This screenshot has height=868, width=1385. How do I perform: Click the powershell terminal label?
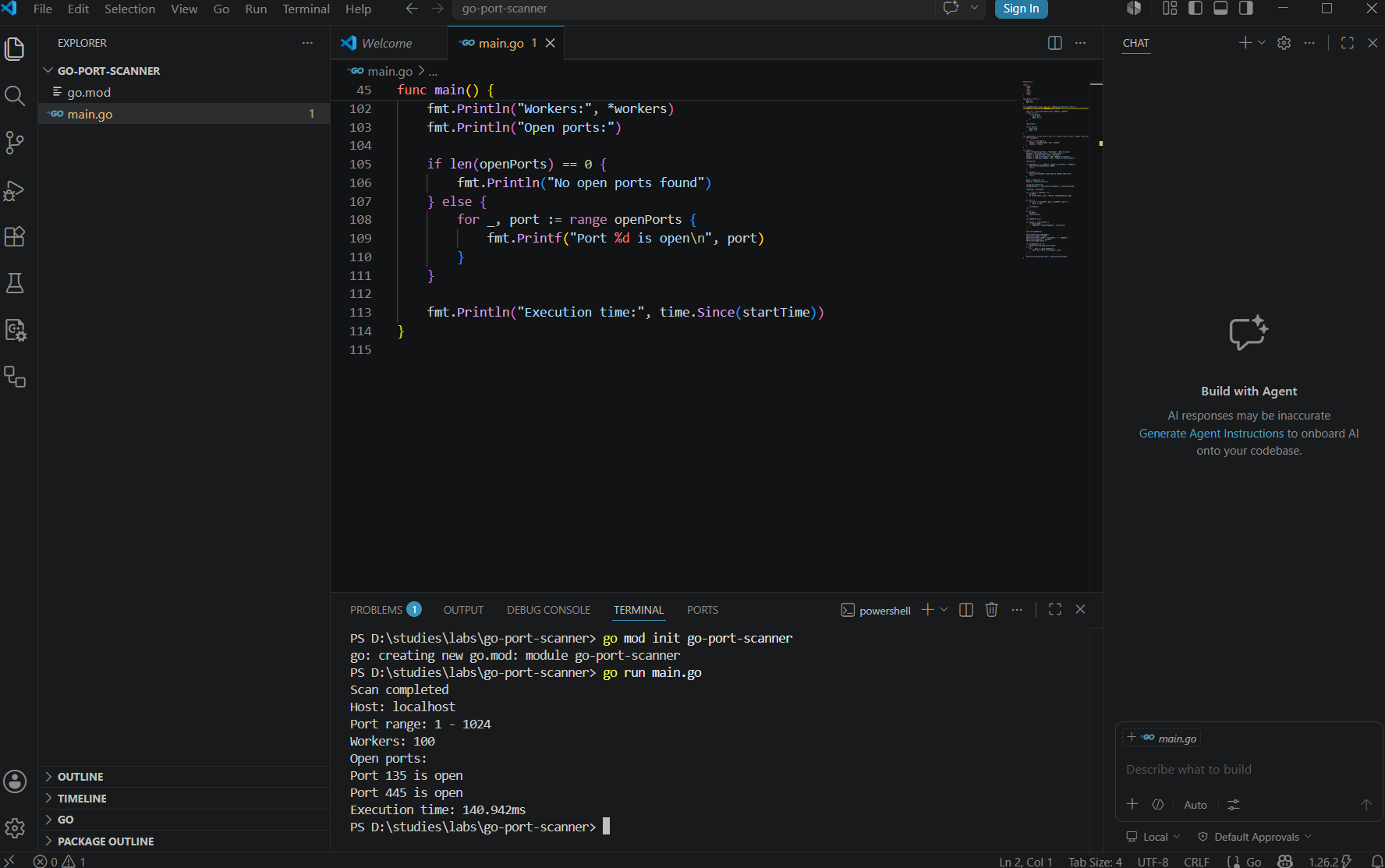point(876,611)
